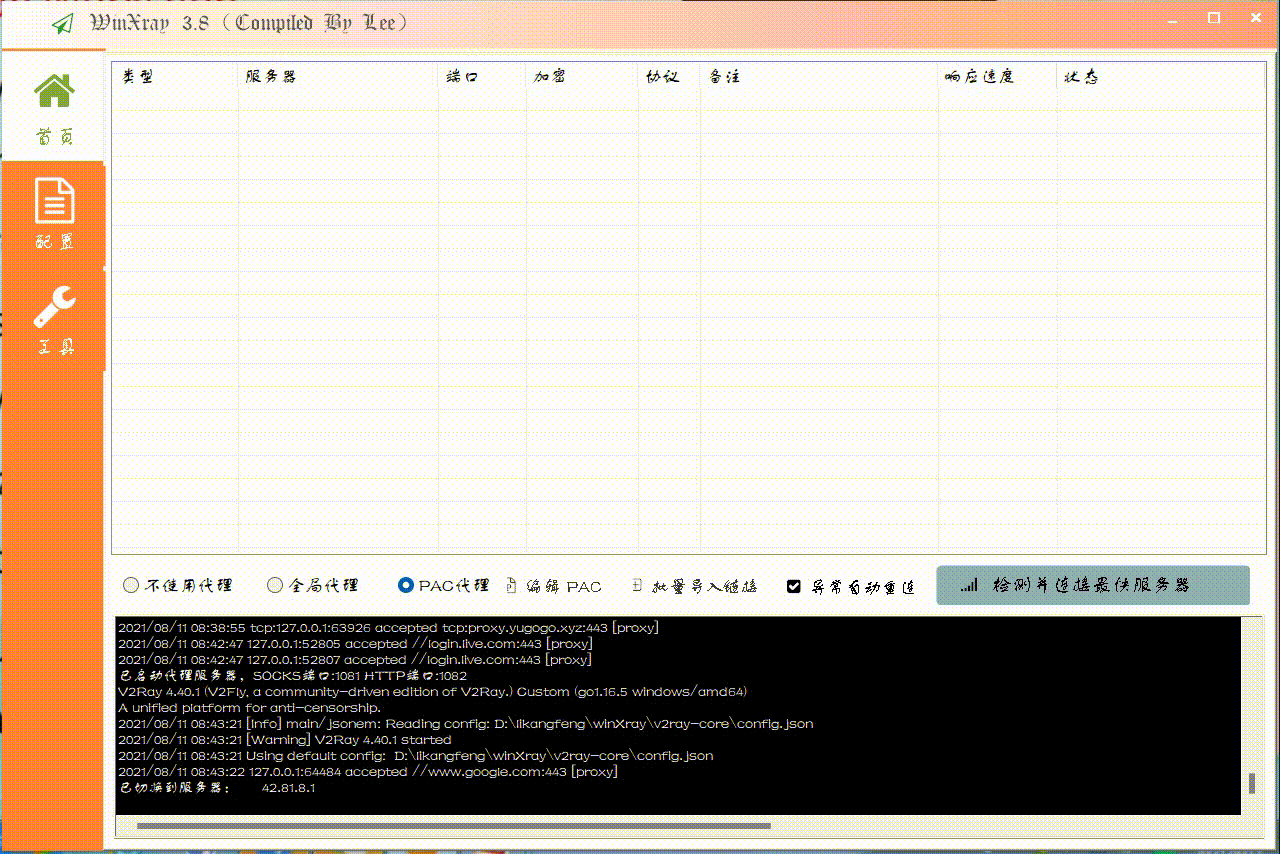This screenshot has width=1280, height=854.
Task: Click 'A unified platform for anti-censorship.' line
Action: coord(249,708)
